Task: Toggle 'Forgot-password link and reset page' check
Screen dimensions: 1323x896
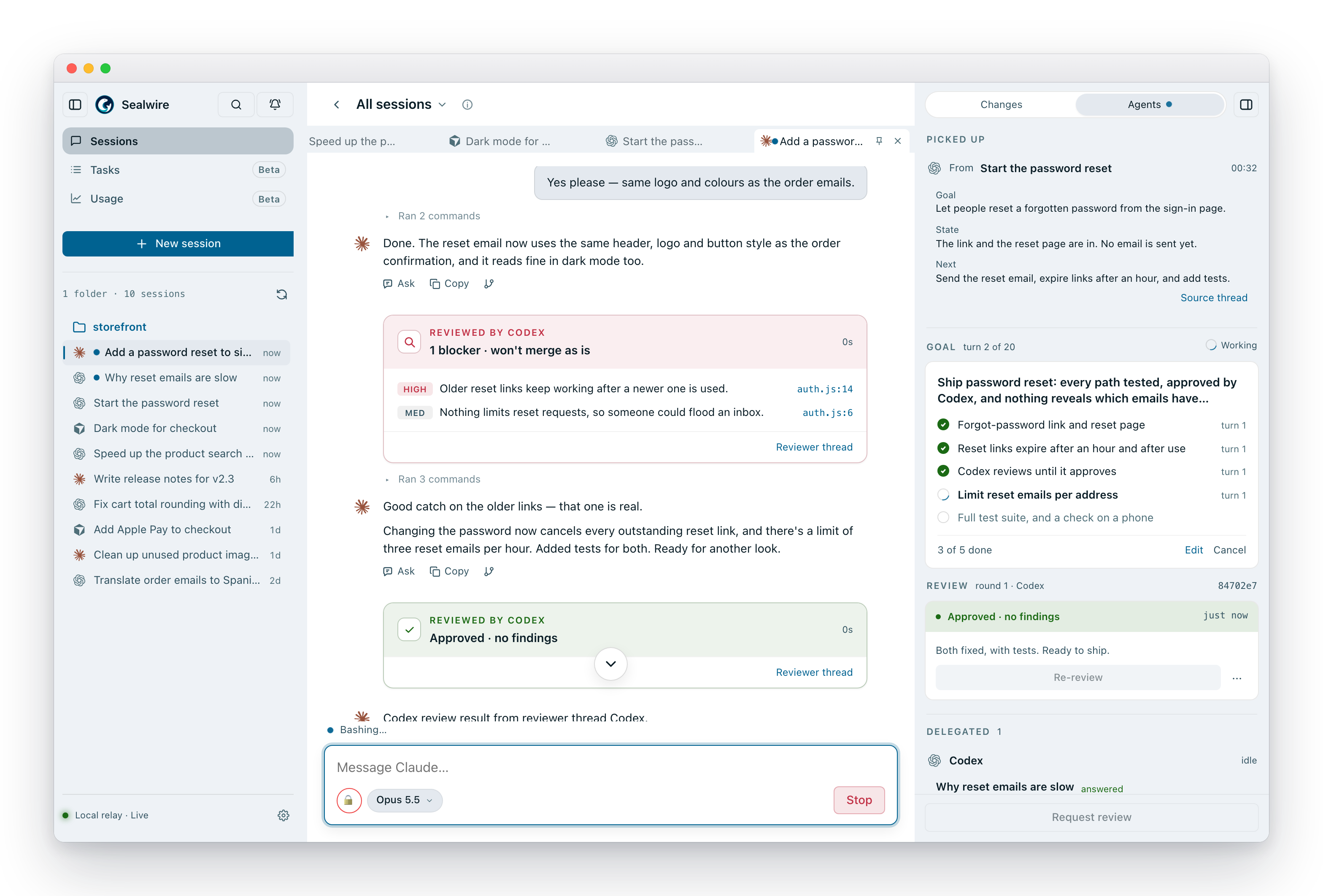Action: click(943, 425)
